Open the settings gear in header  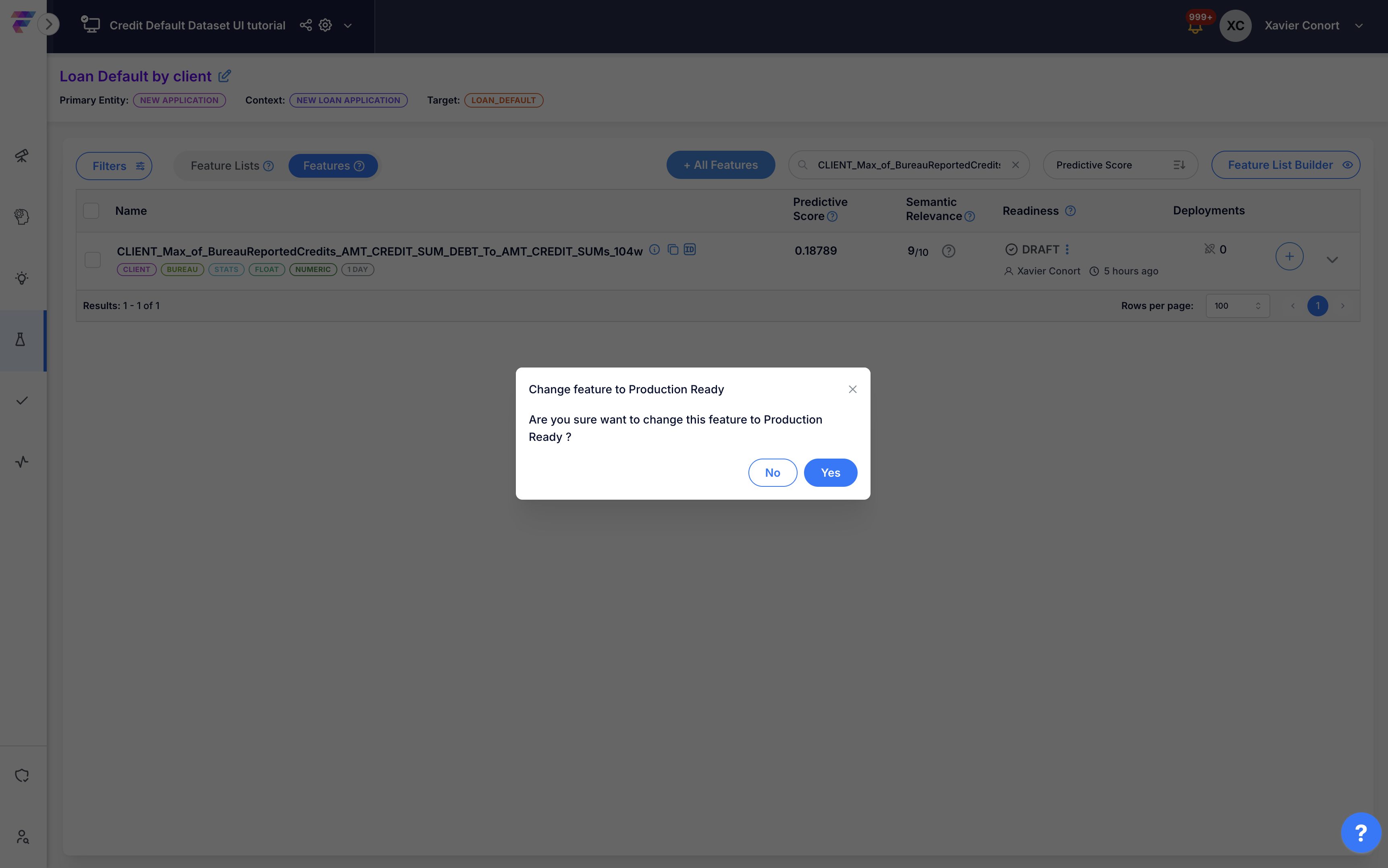point(326,25)
